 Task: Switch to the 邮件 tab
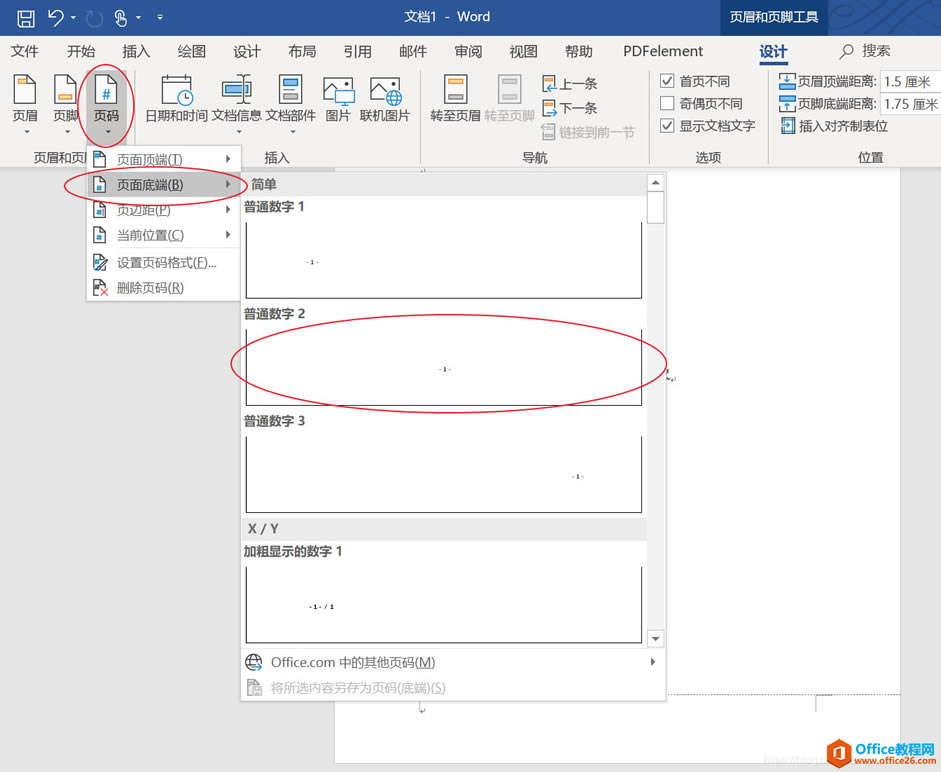pos(413,52)
